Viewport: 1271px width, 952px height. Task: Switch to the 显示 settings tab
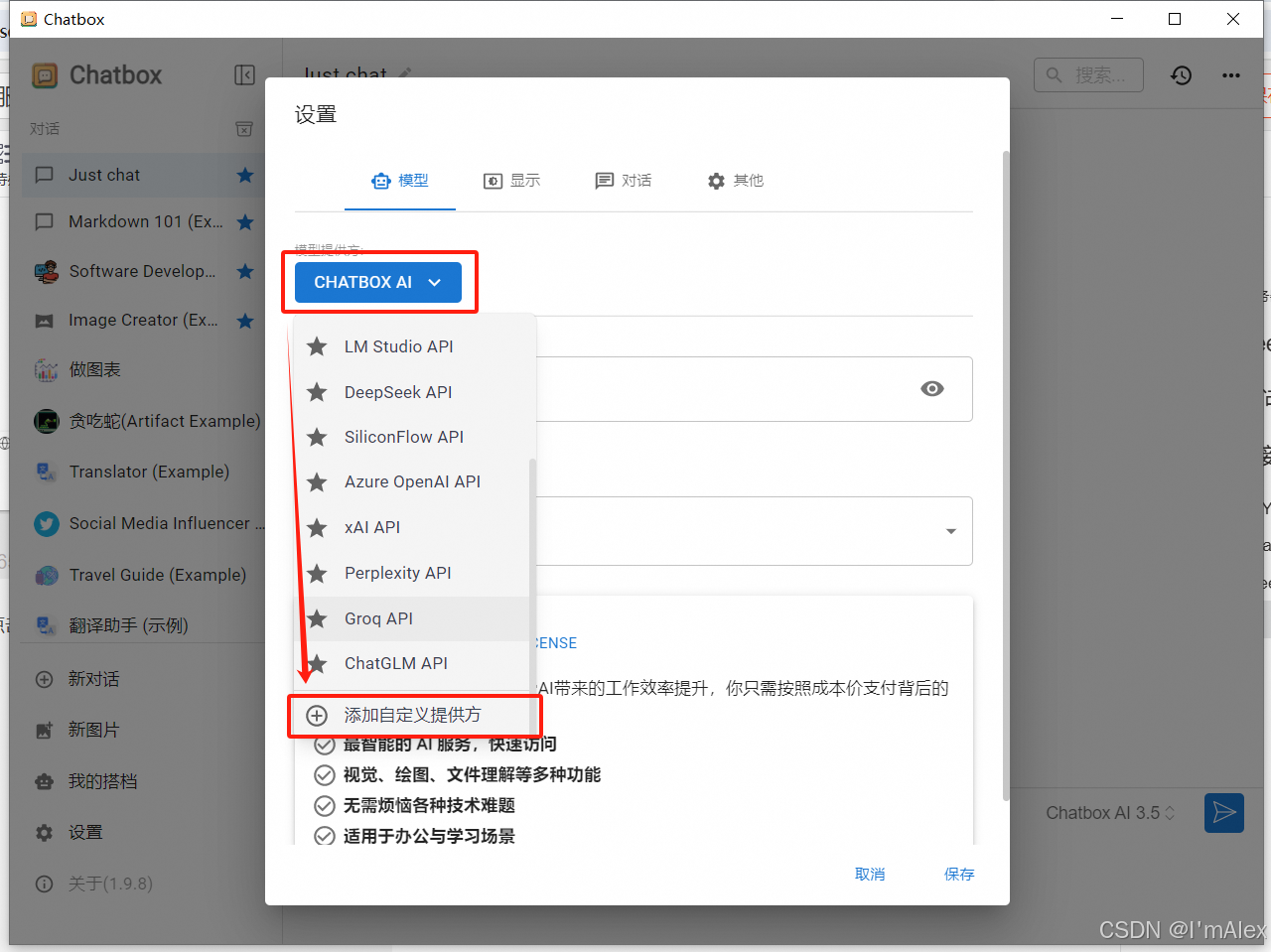click(x=512, y=181)
